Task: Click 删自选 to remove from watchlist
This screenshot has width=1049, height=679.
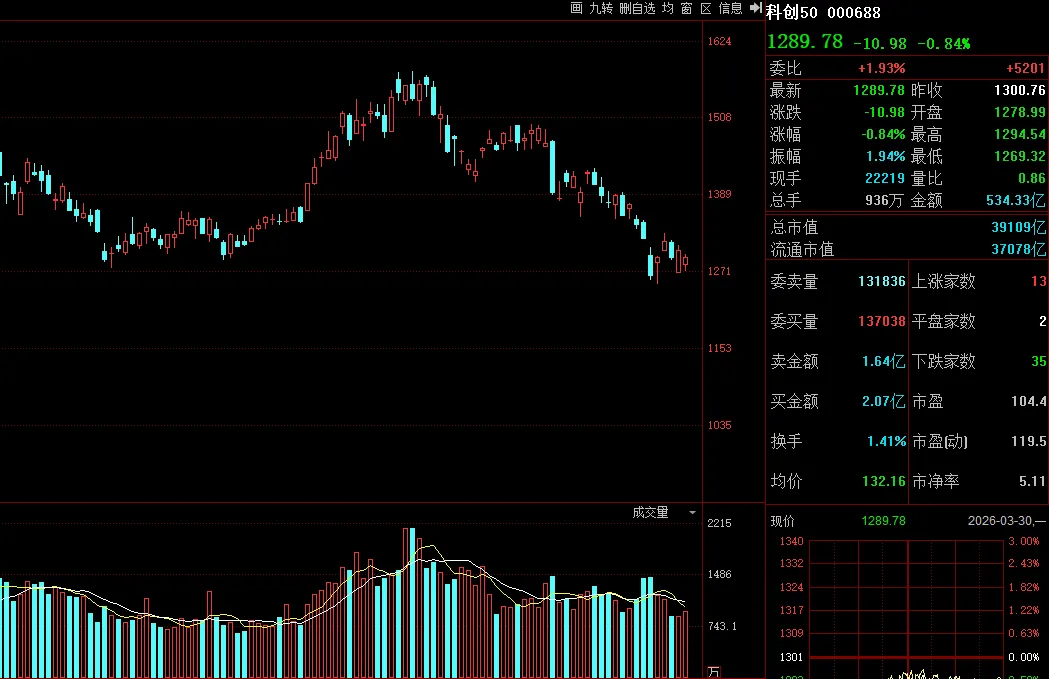Action: [x=637, y=8]
